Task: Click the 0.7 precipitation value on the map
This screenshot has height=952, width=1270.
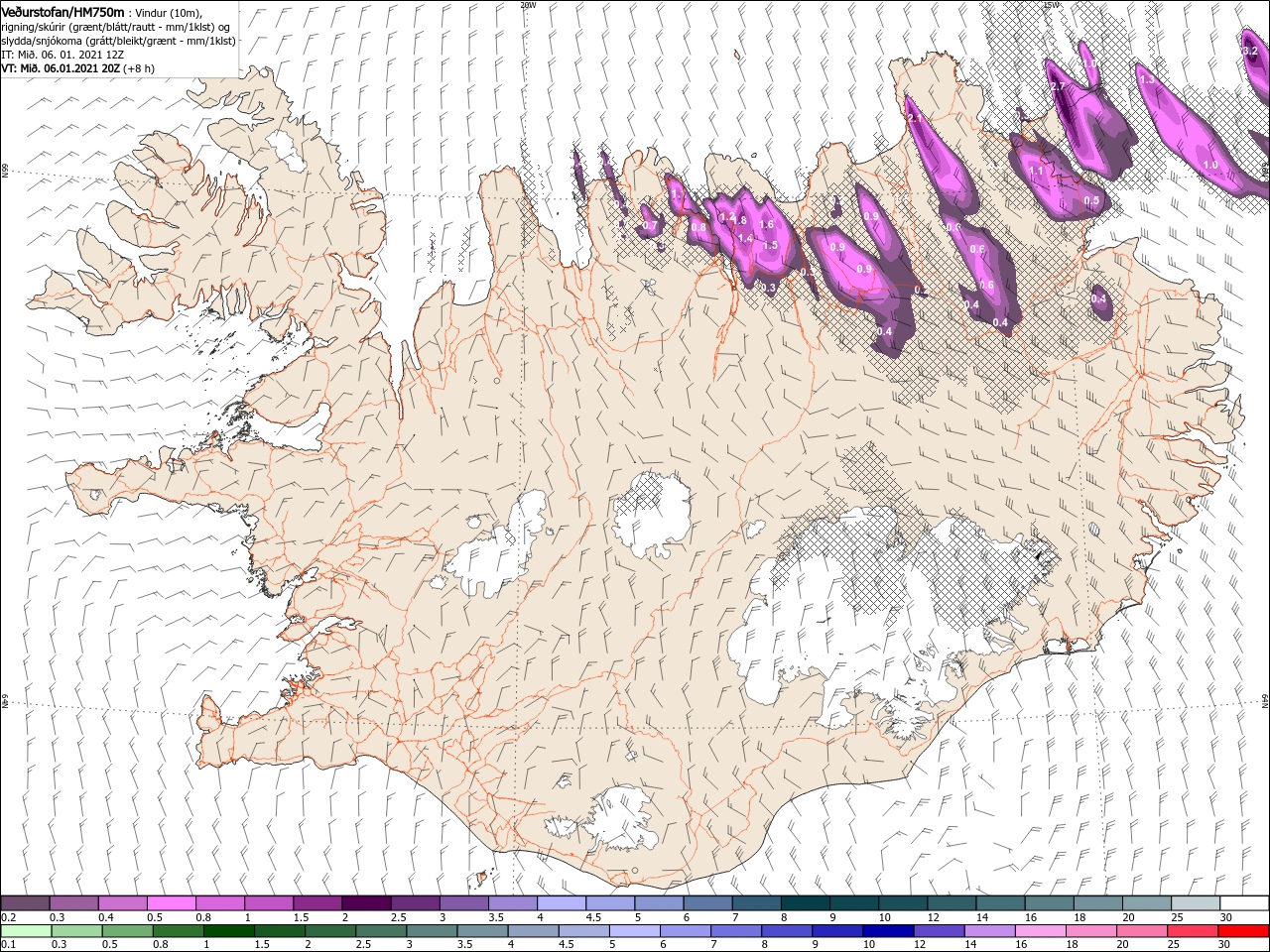Action: [651, 226]
